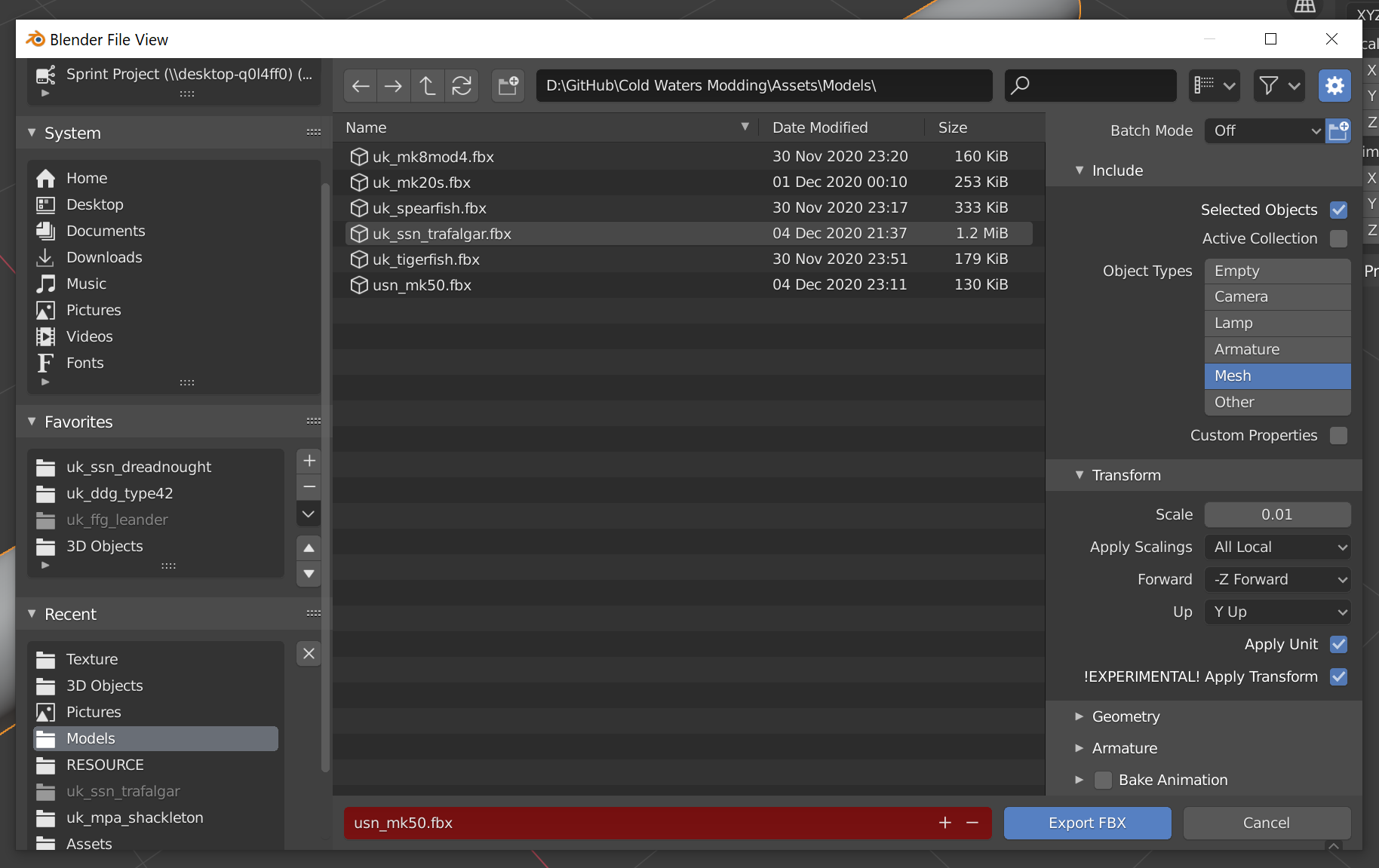Open RESOURCE recent folder
The image size is (1379, 868).
coord(156,765)
